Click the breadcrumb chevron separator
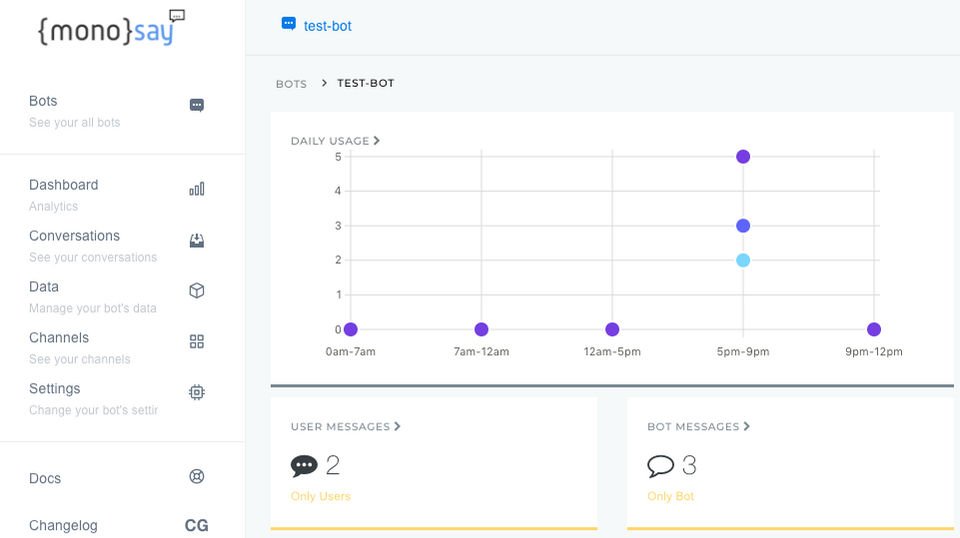This screenshot has height=538, width=960. 324,83
